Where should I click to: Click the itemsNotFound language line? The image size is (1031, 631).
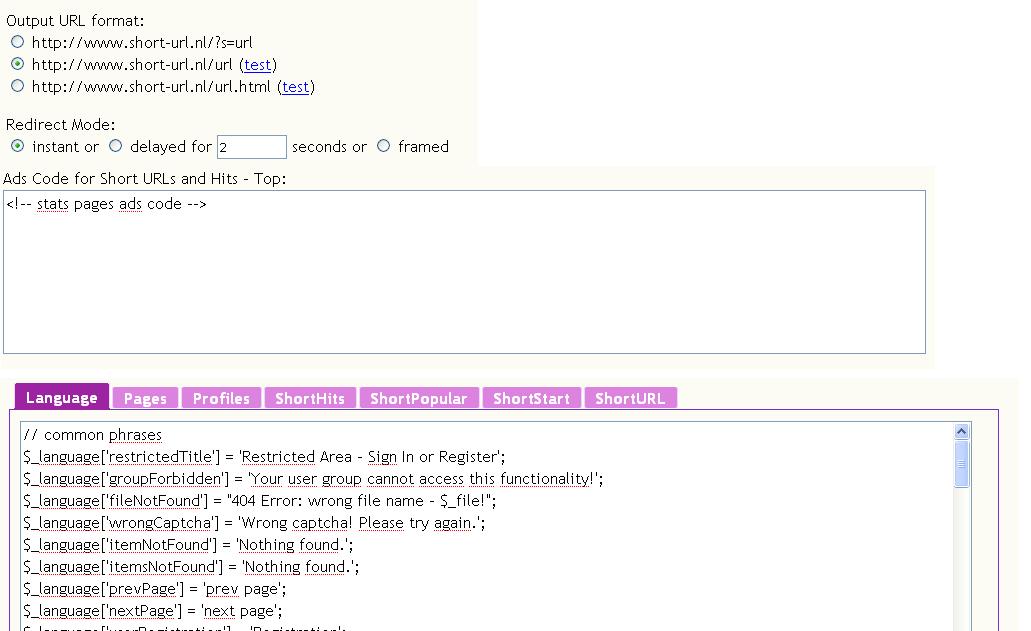click(x=191, y=567)
